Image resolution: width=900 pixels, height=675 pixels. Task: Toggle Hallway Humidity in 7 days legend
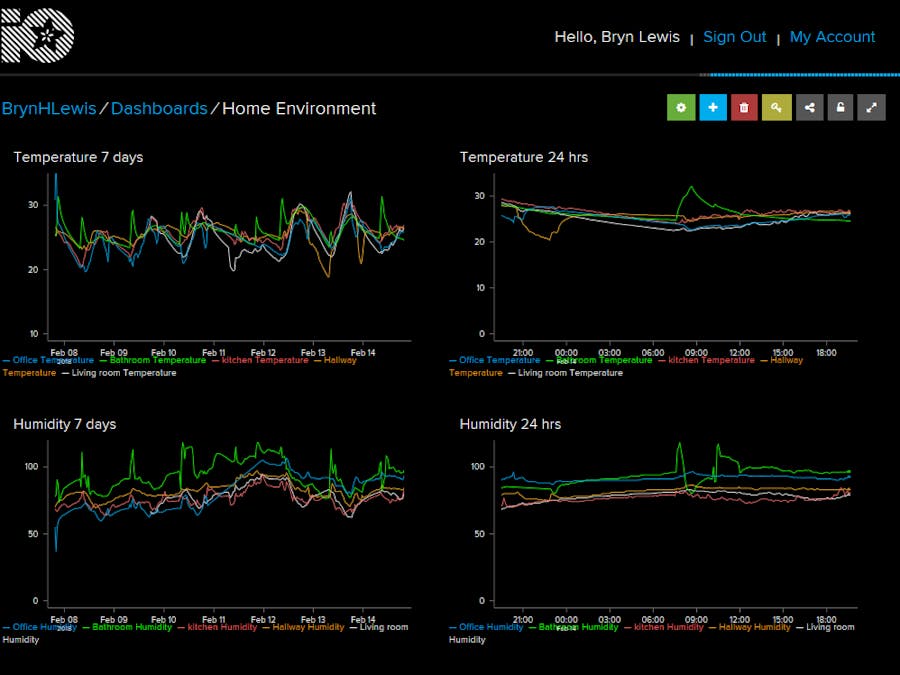(x=308, y=627)
